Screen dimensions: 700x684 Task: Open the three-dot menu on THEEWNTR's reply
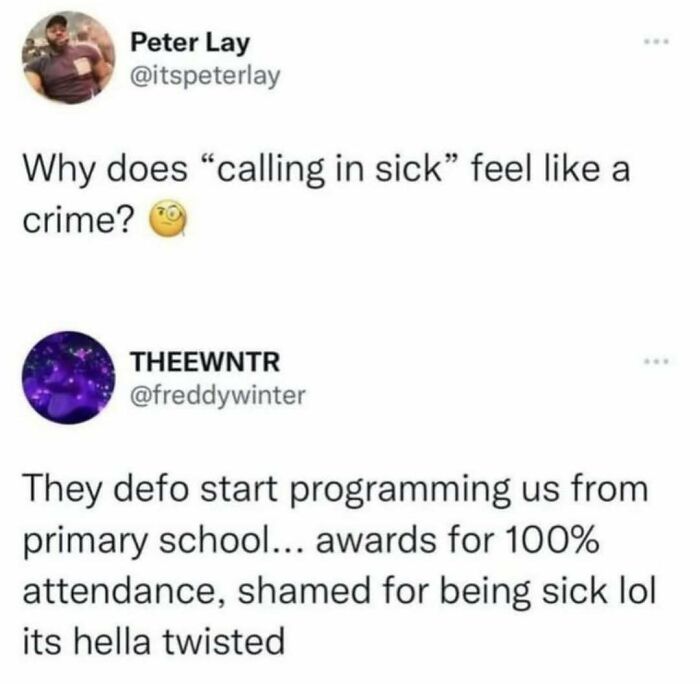coord(656,360)
